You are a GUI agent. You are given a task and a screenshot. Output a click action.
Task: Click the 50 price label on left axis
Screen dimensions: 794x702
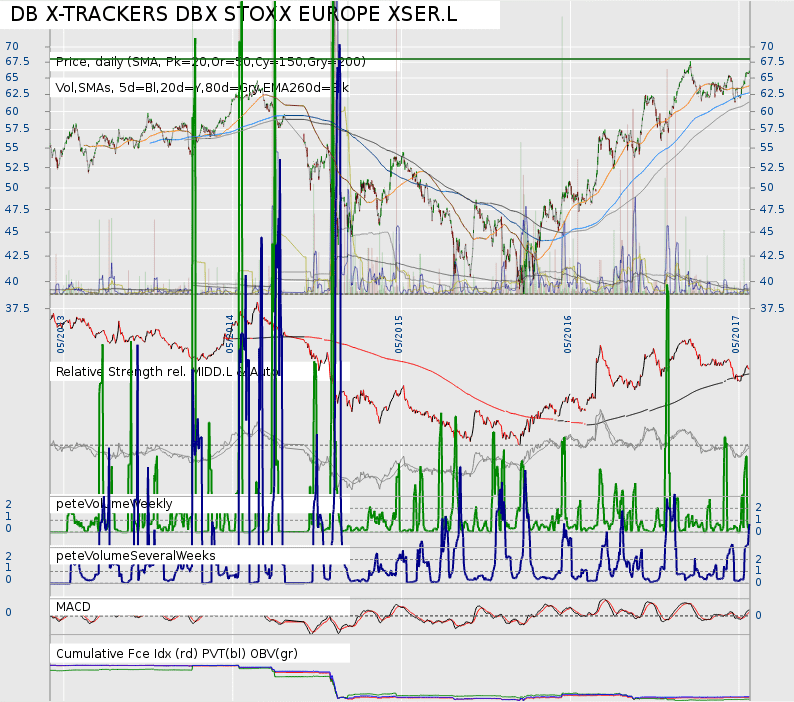(12, 187)
